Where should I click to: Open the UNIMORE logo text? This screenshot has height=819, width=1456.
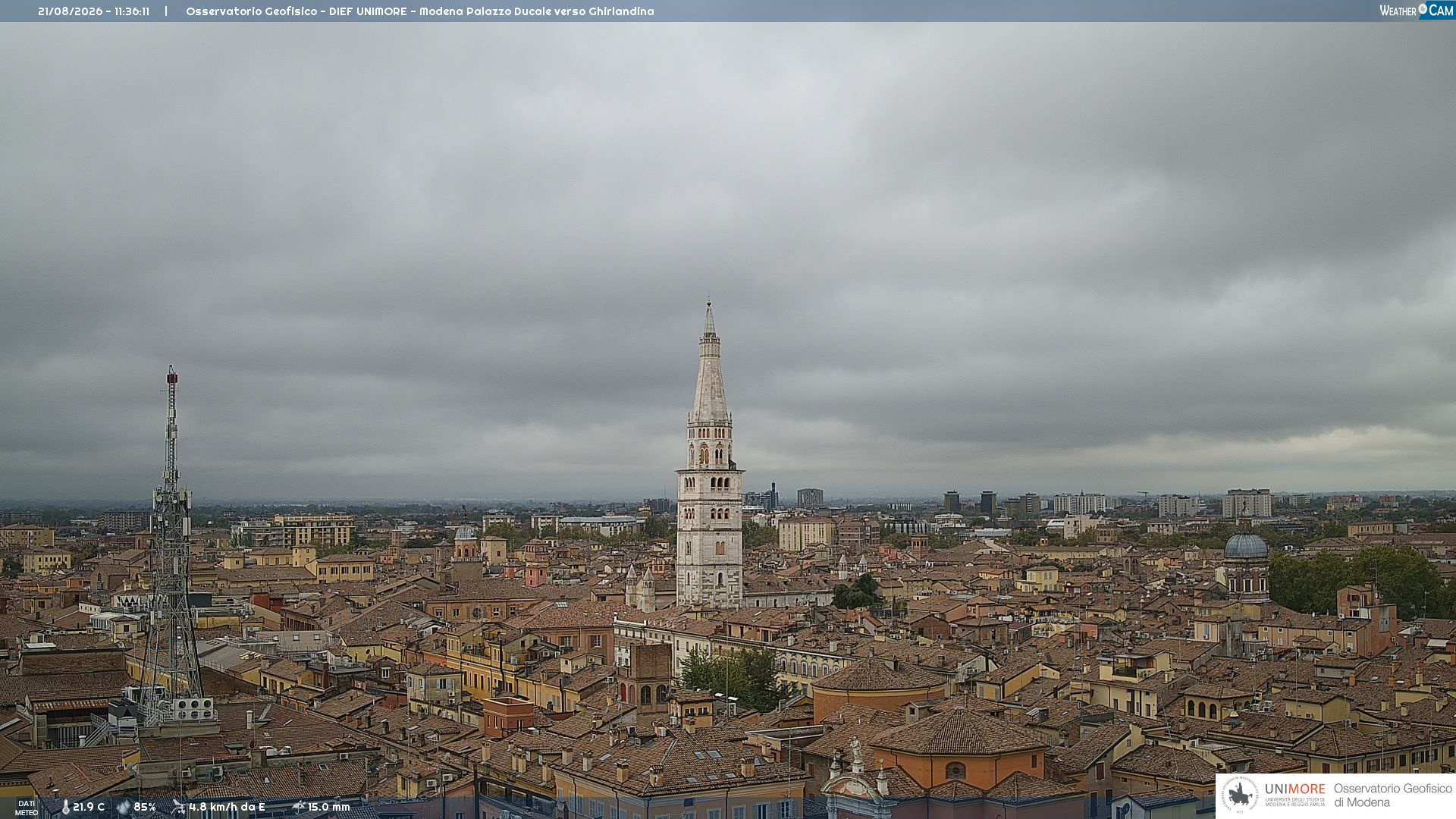(x=1294, y=789)
